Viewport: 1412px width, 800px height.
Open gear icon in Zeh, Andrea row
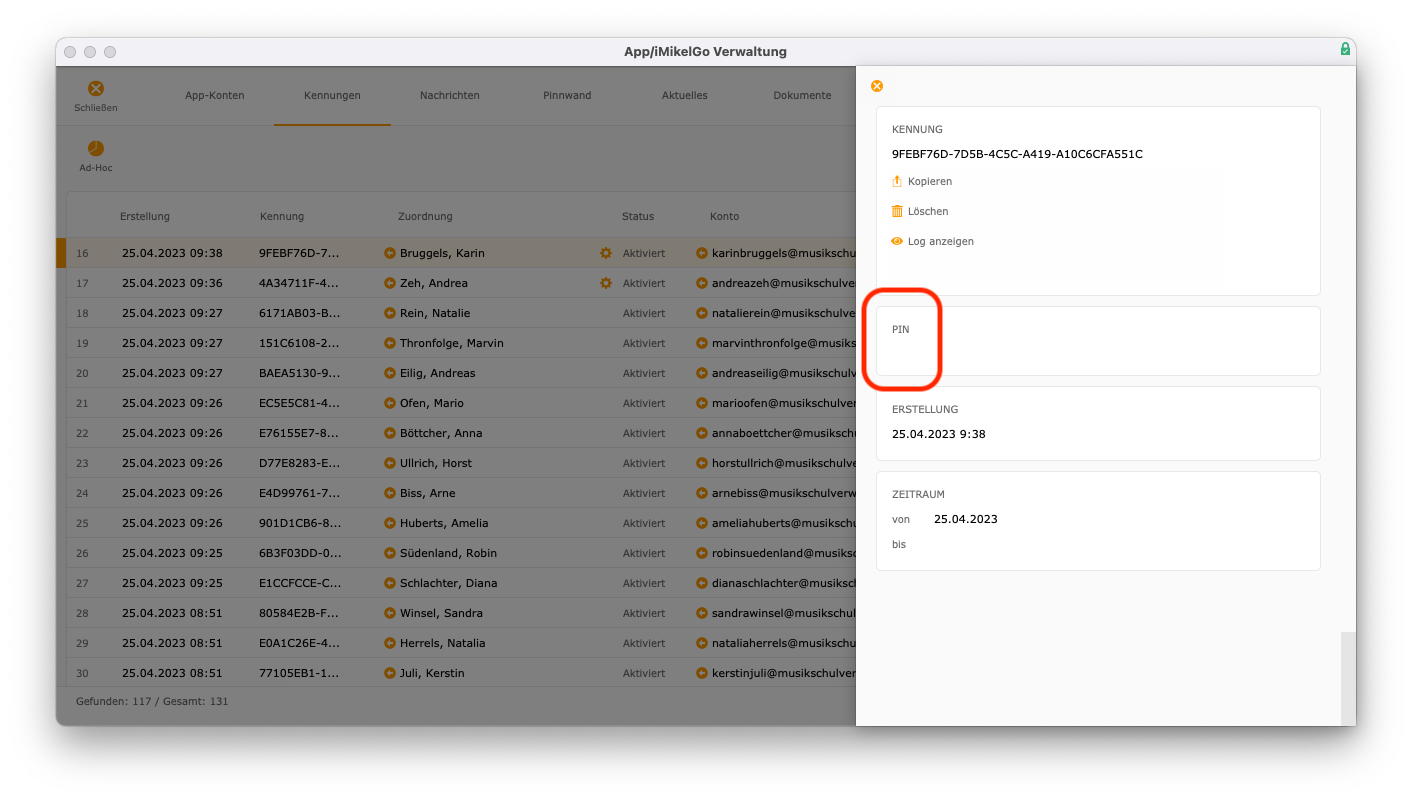click(605, 283)
